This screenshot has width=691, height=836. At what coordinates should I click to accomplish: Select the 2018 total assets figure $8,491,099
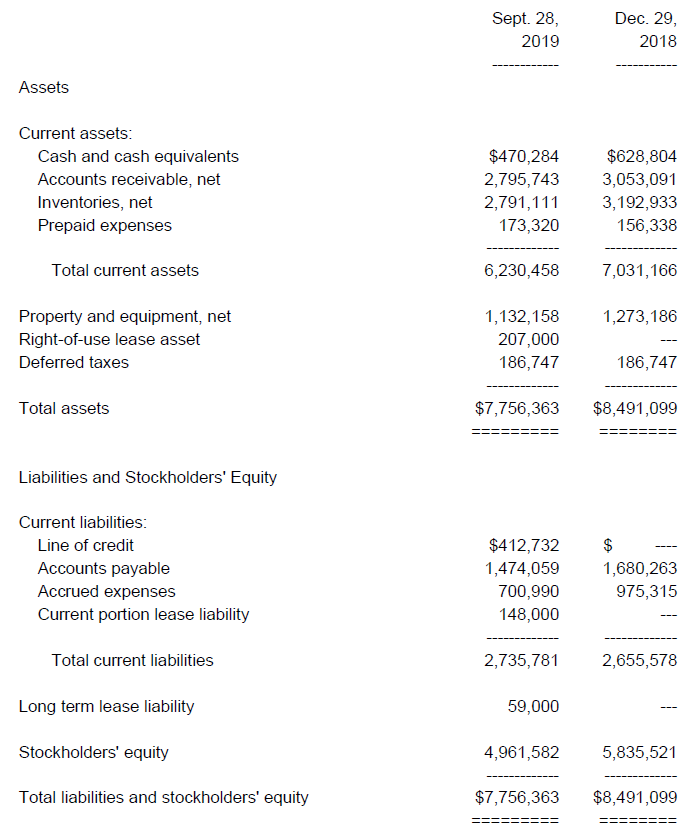(635, 408)
